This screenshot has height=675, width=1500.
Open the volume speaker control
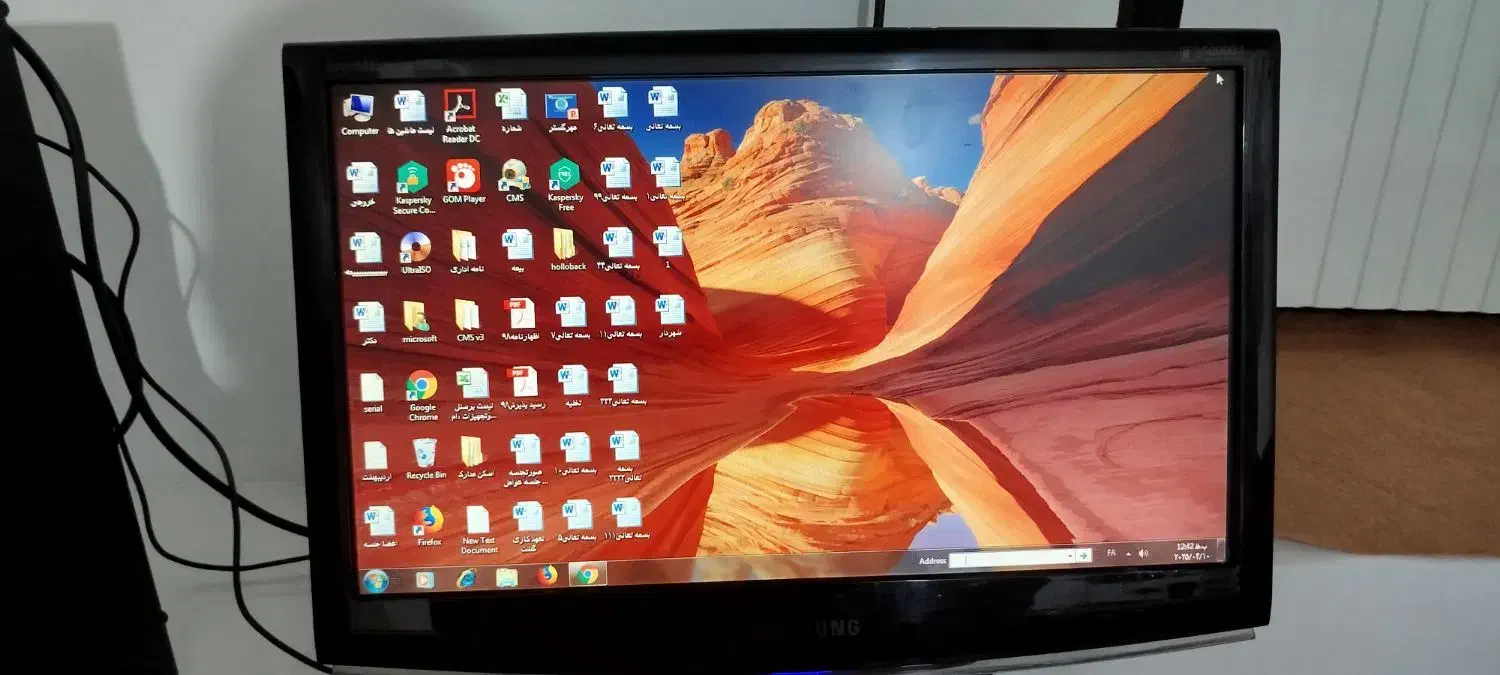click(x=1143, y=552)
